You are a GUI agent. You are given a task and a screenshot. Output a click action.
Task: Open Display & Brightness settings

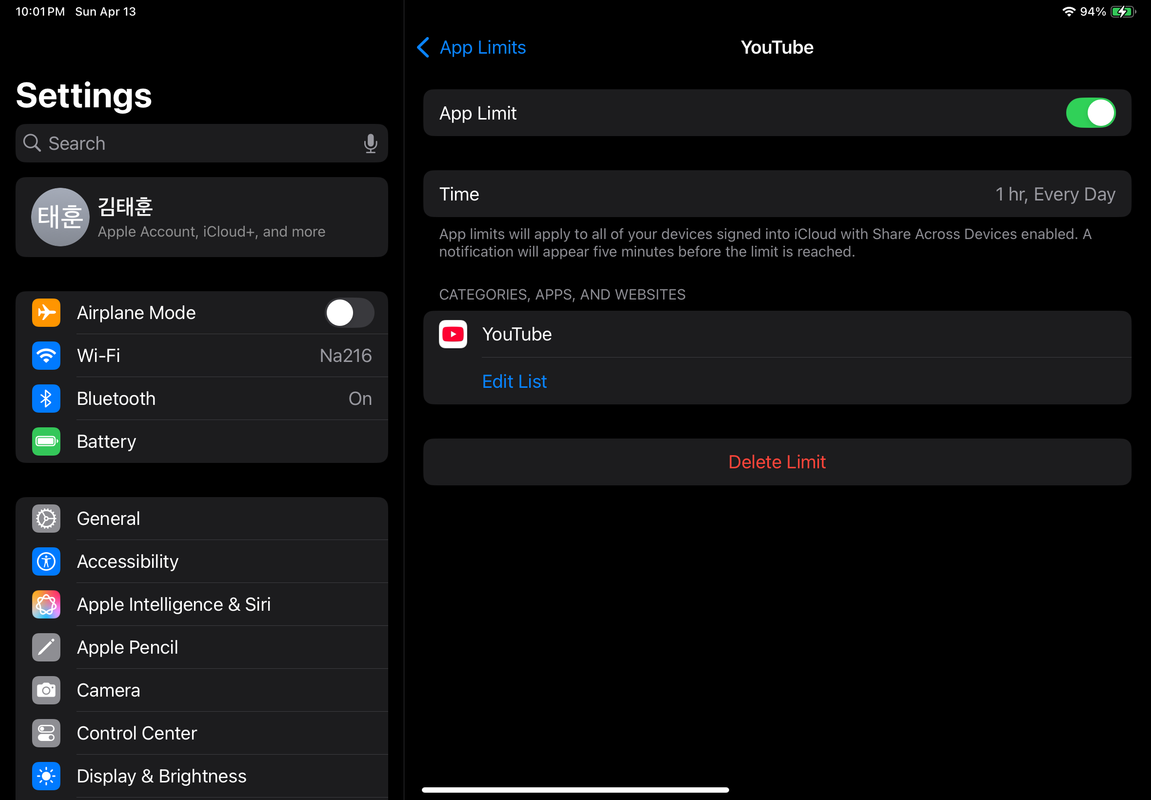tap(202, 777)
